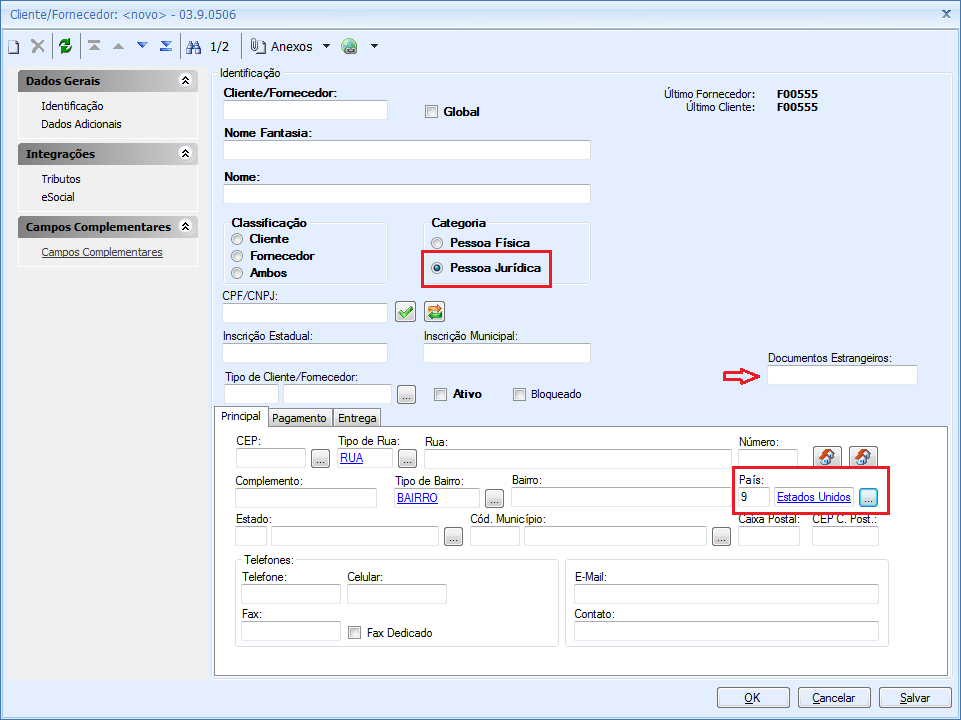Screen dimensions: 961x720
Task: Go to last record arrow icon
Action: click(165, 46)
